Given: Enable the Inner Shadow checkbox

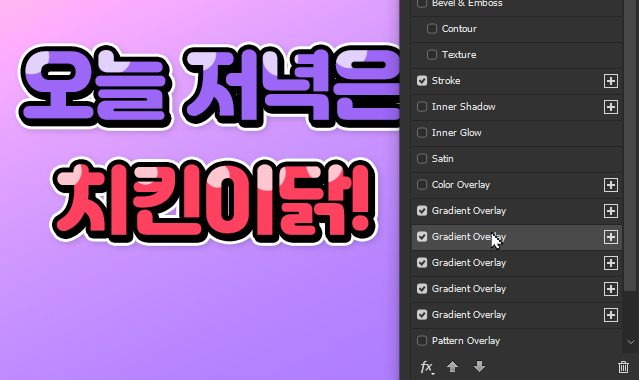Looking at the screenshot, I should click(422, 106).
